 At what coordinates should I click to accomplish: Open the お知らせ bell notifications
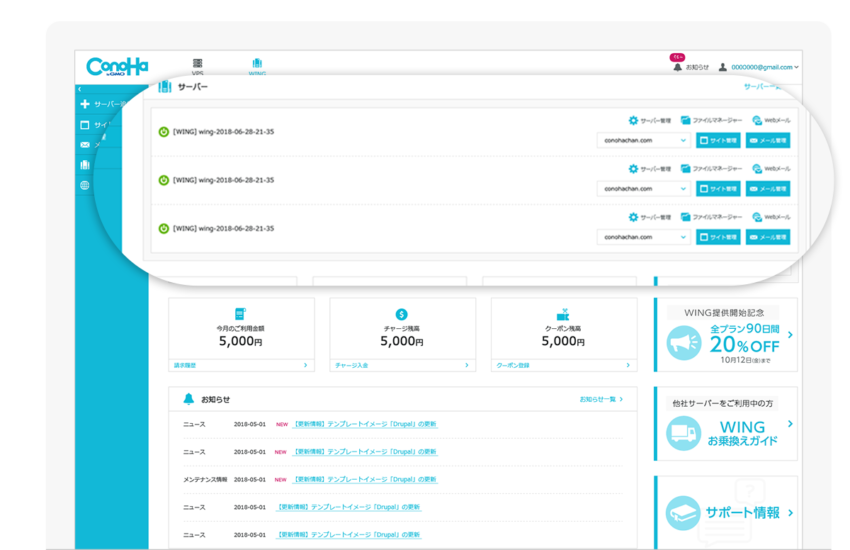coord(691,67)
